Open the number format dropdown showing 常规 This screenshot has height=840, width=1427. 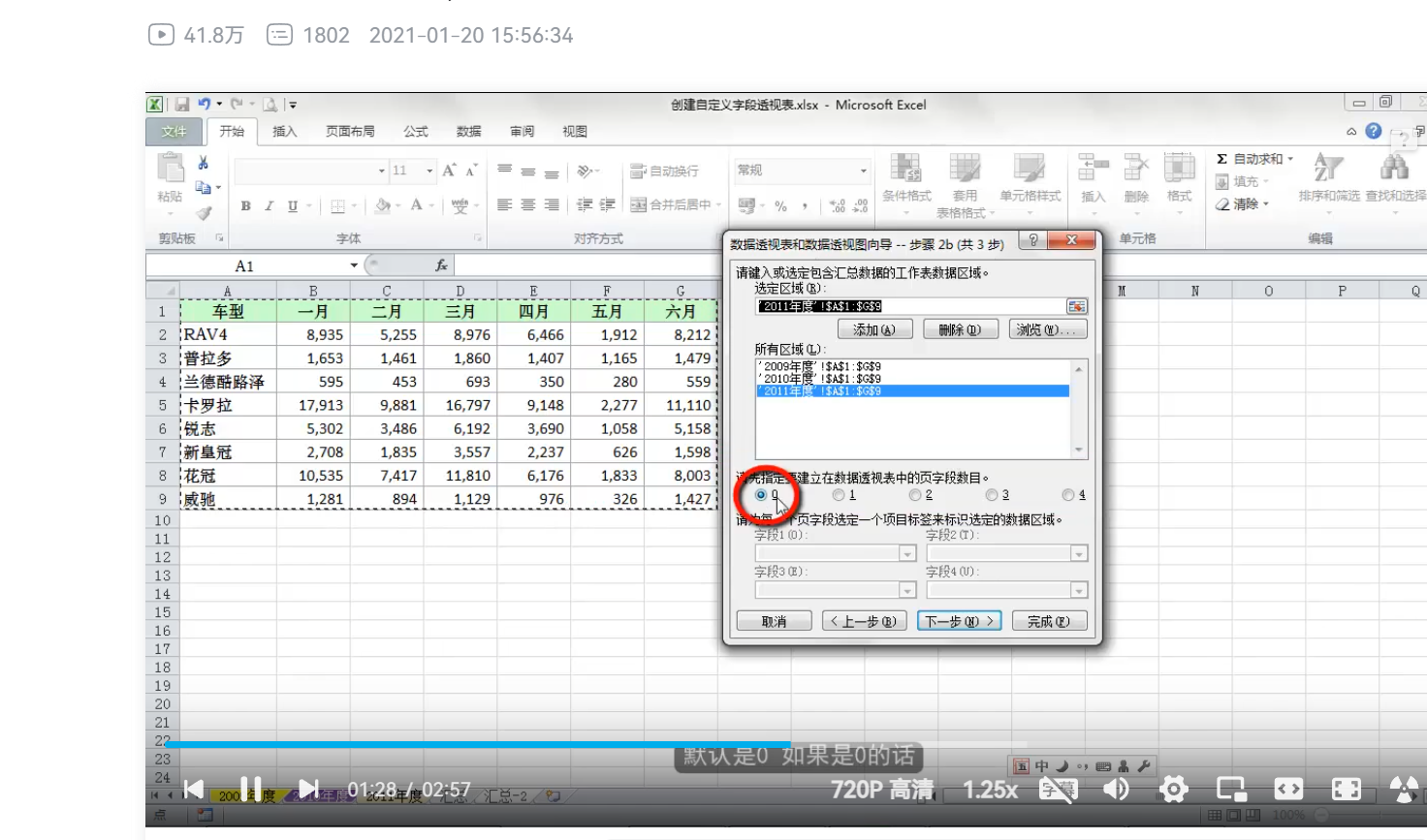[863, 171]
